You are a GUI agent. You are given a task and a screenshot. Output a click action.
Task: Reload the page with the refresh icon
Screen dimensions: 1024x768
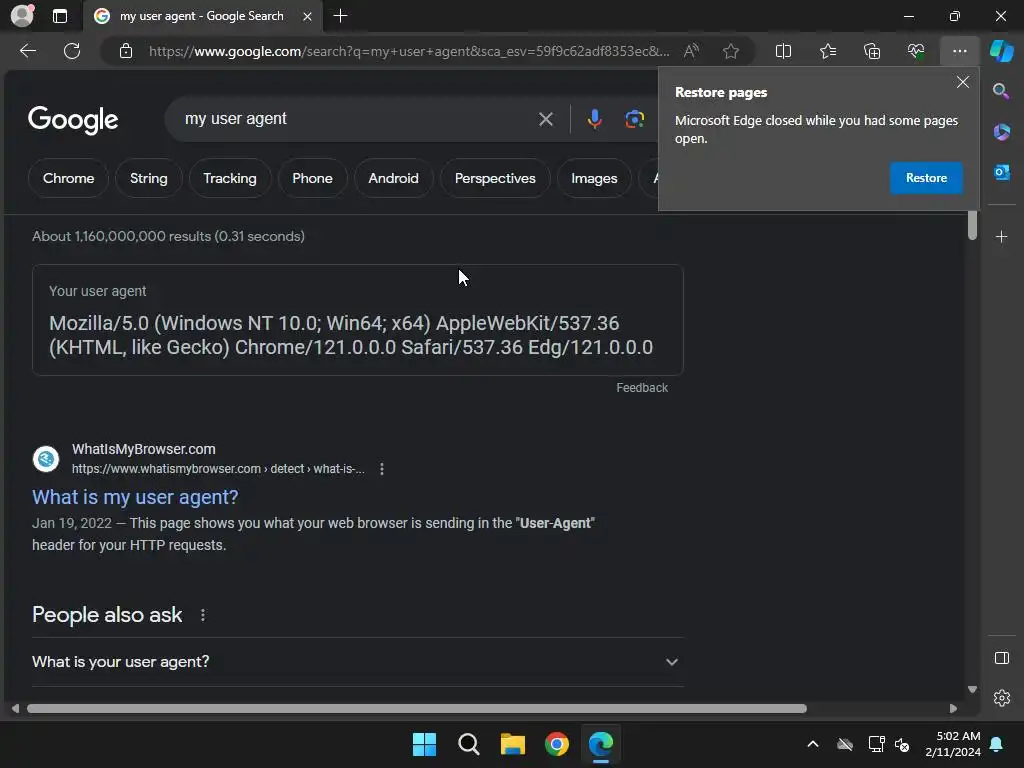point(72,51)
